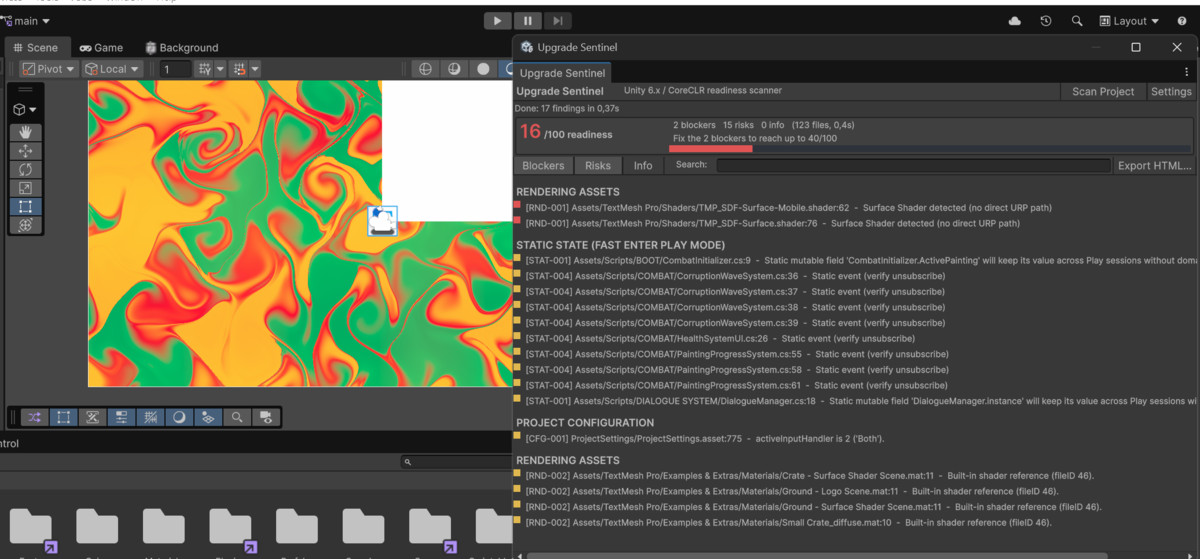
Task: Switch to the Scene tab
Action: (35, 47)
